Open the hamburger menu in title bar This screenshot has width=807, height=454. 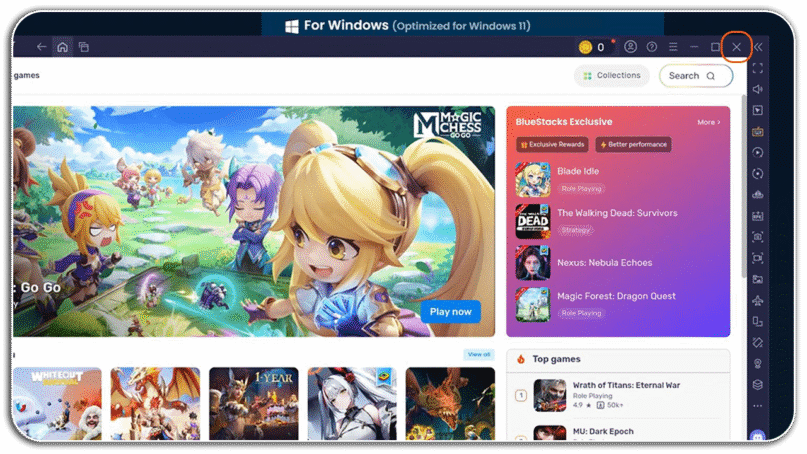click(673, 47)
